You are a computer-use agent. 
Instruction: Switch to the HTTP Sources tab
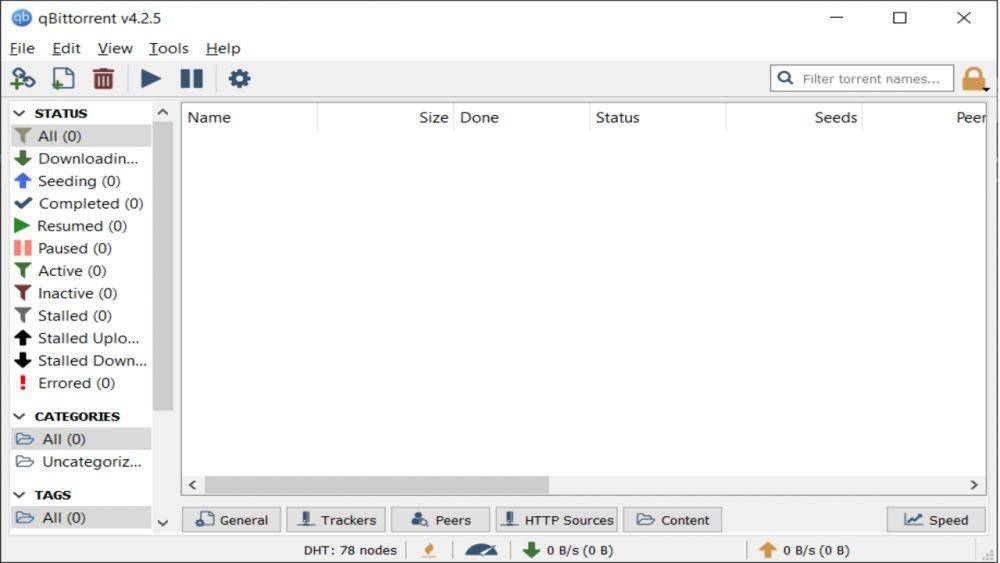[557, 520]
